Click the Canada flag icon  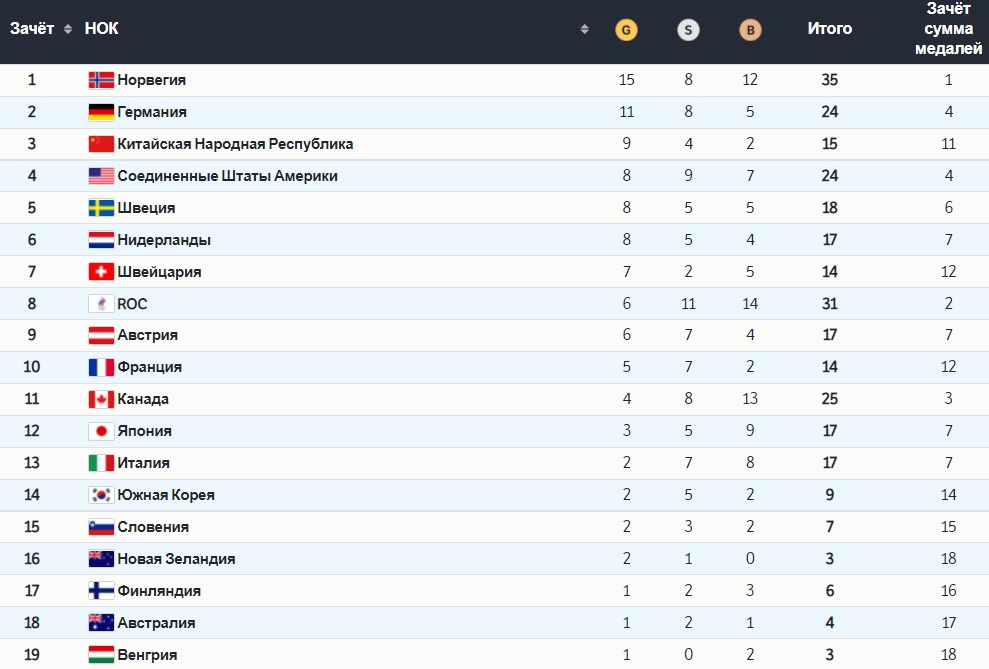point(101,400)
